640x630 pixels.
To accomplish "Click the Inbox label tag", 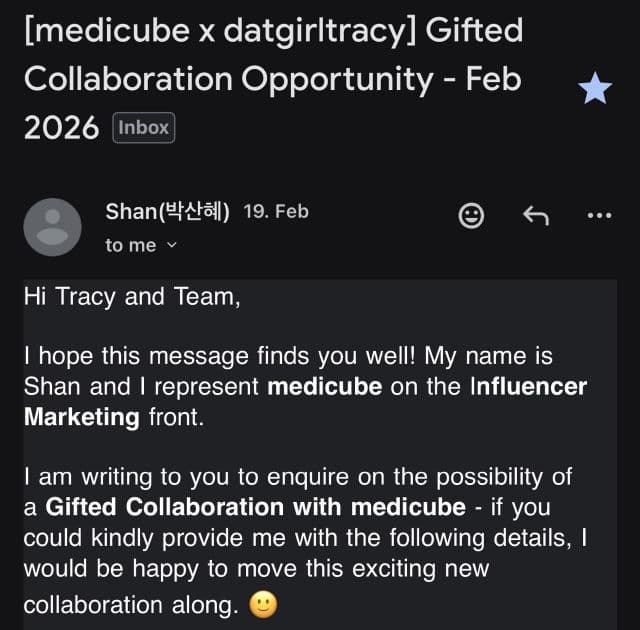I will coord(144,128).
